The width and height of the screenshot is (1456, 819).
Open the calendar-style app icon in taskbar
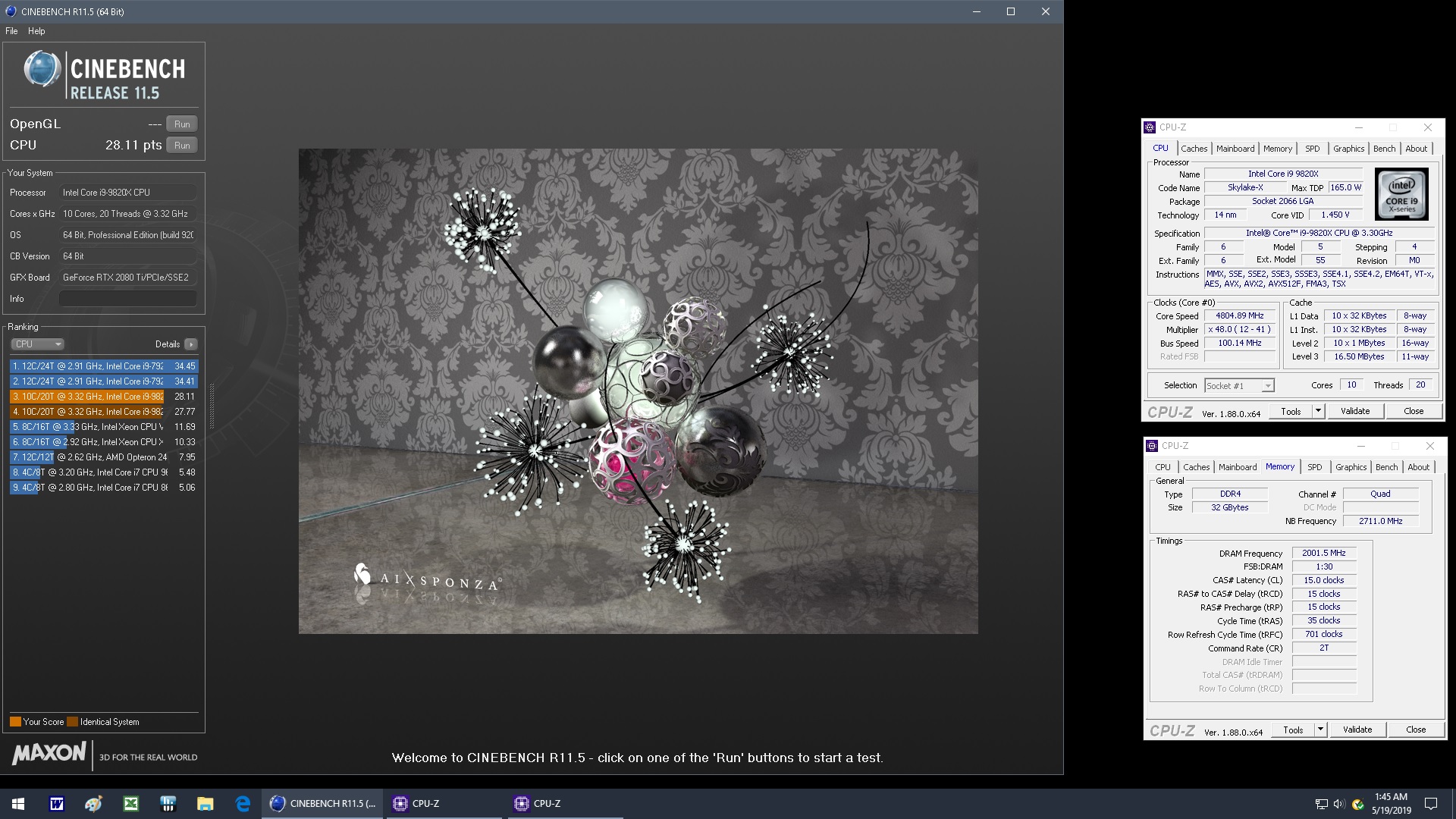pyautogui.click(x=168, y=804)
